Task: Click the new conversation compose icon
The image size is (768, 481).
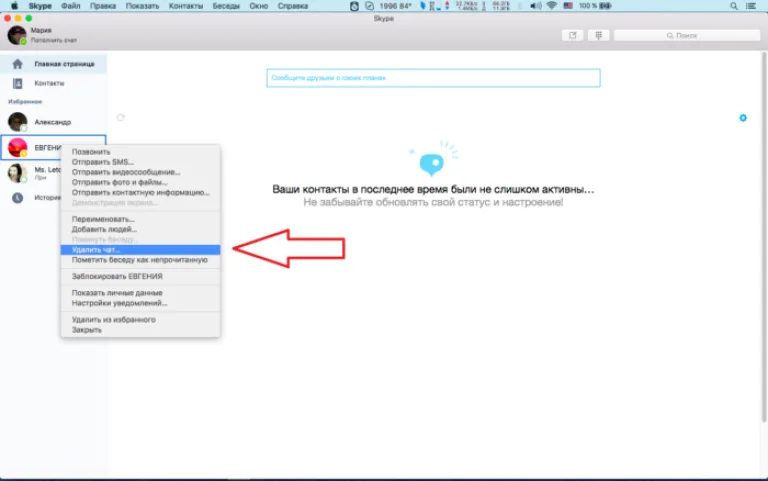Action: pyautogui.click(x=572, y=35)
